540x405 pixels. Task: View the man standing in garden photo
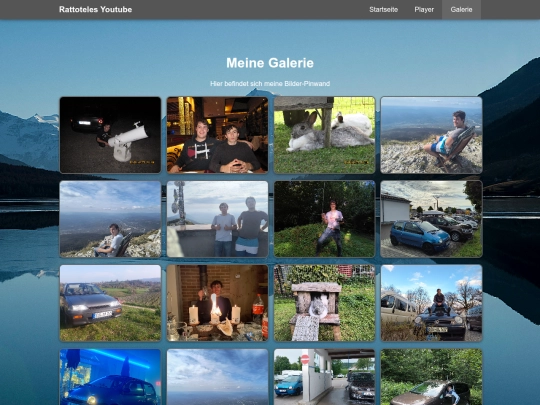324,219
